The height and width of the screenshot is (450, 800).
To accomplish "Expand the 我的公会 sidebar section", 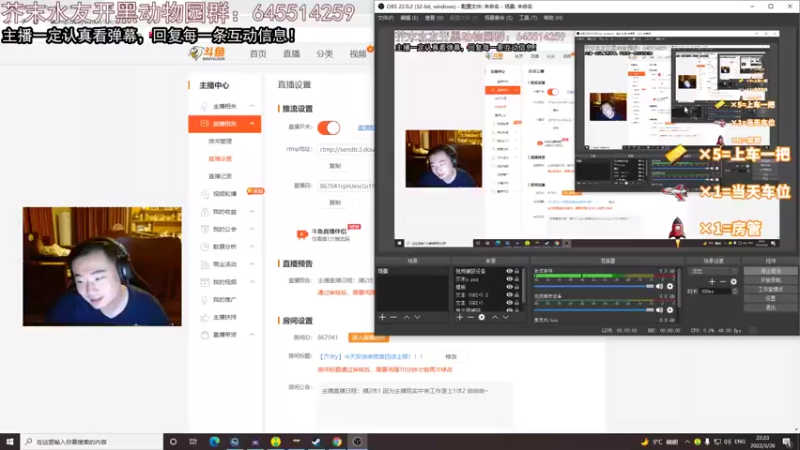I will pos(252,229).
